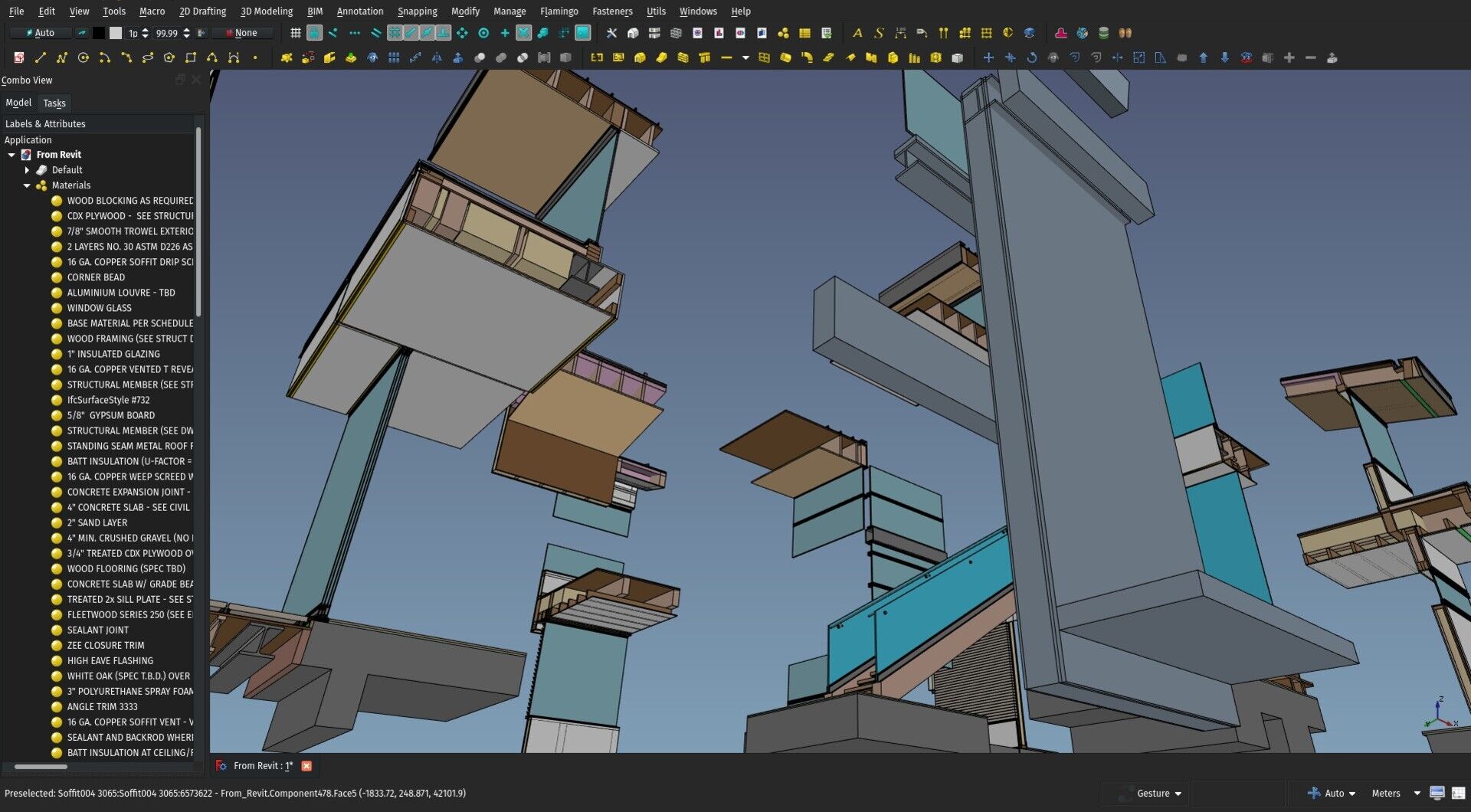Toggle snapping on or off
Screen dimensions: 1471x812
pyautogui.click(x=316, y=33)
